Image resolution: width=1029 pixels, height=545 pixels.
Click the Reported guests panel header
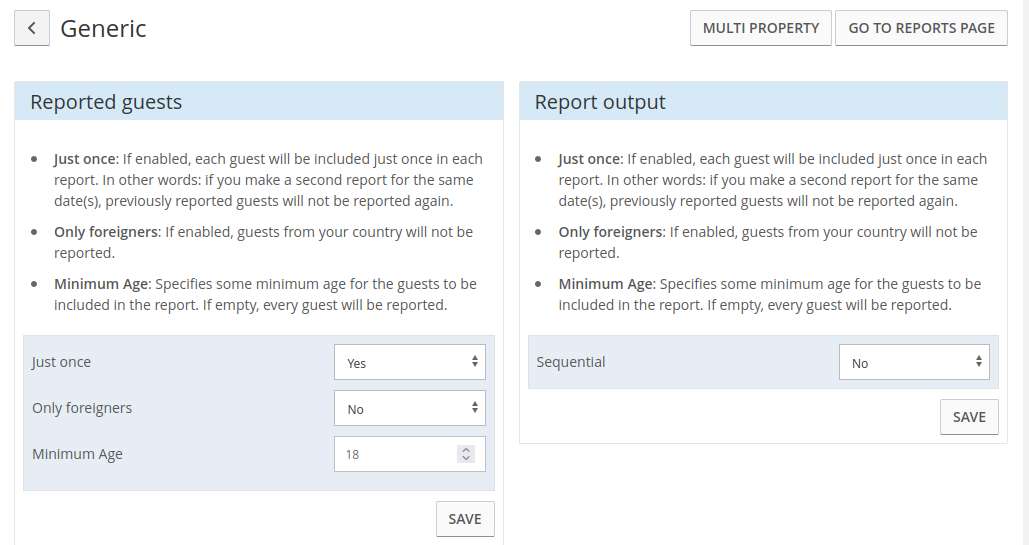pyautogui.click(x=259, y=101)
